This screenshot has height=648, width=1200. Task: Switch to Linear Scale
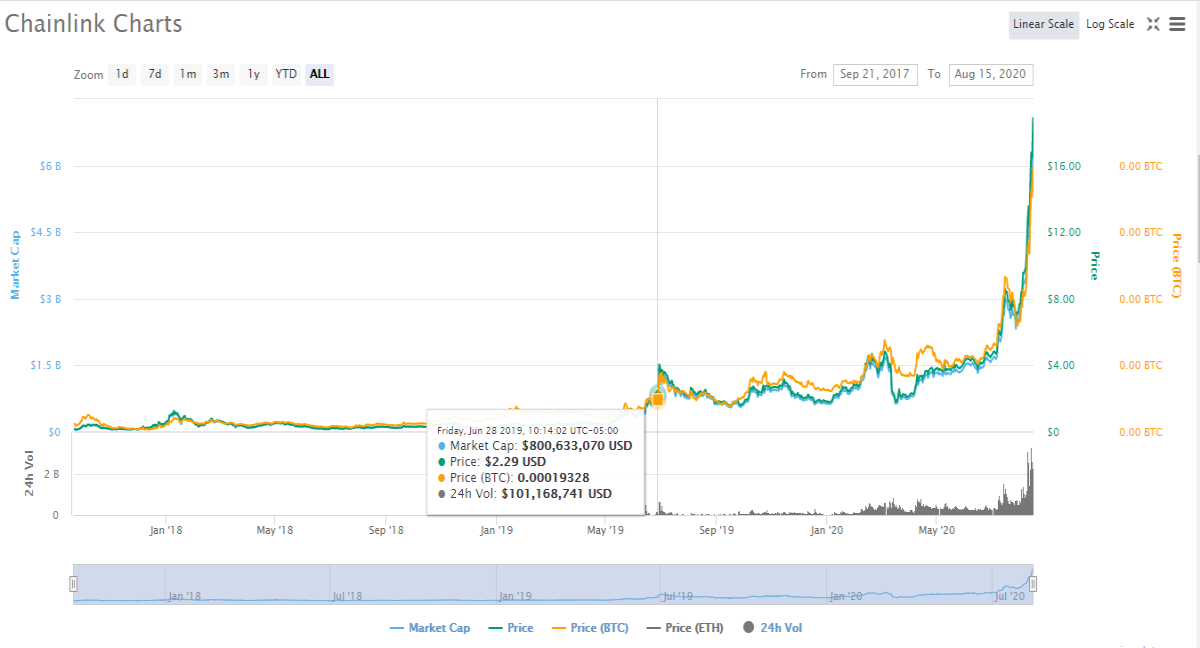point(1043,24)
